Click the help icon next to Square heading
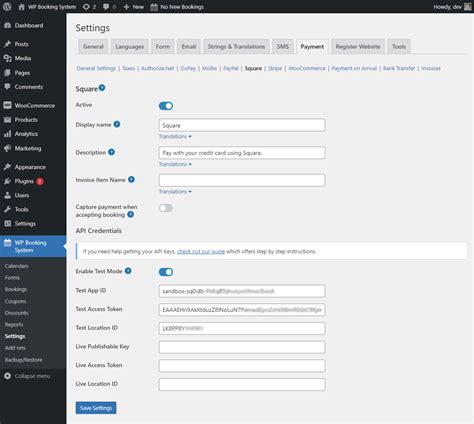This screenshot has width=474, height=424. tap(102, 88)
